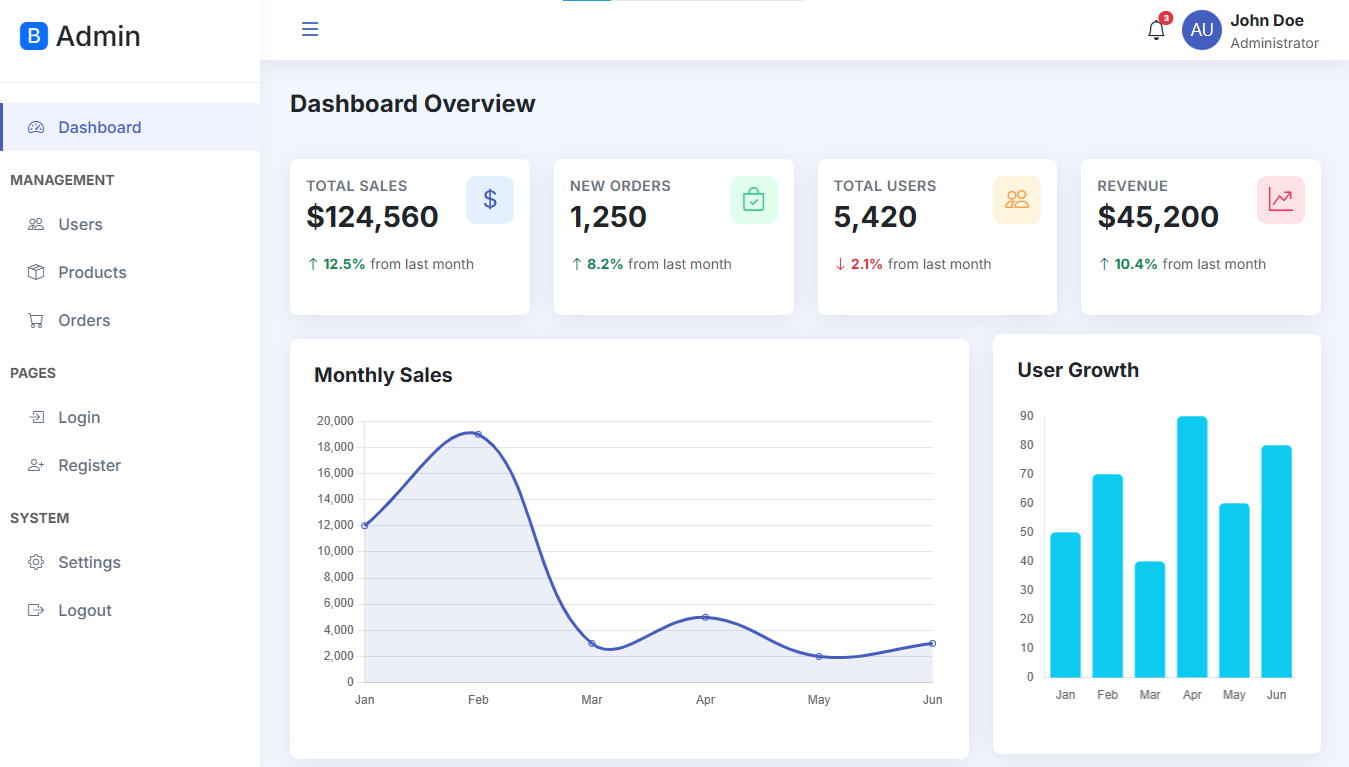1349x767 pixels.
Task: Click the people icon on Total Users card
Action: coord(1017,199)
